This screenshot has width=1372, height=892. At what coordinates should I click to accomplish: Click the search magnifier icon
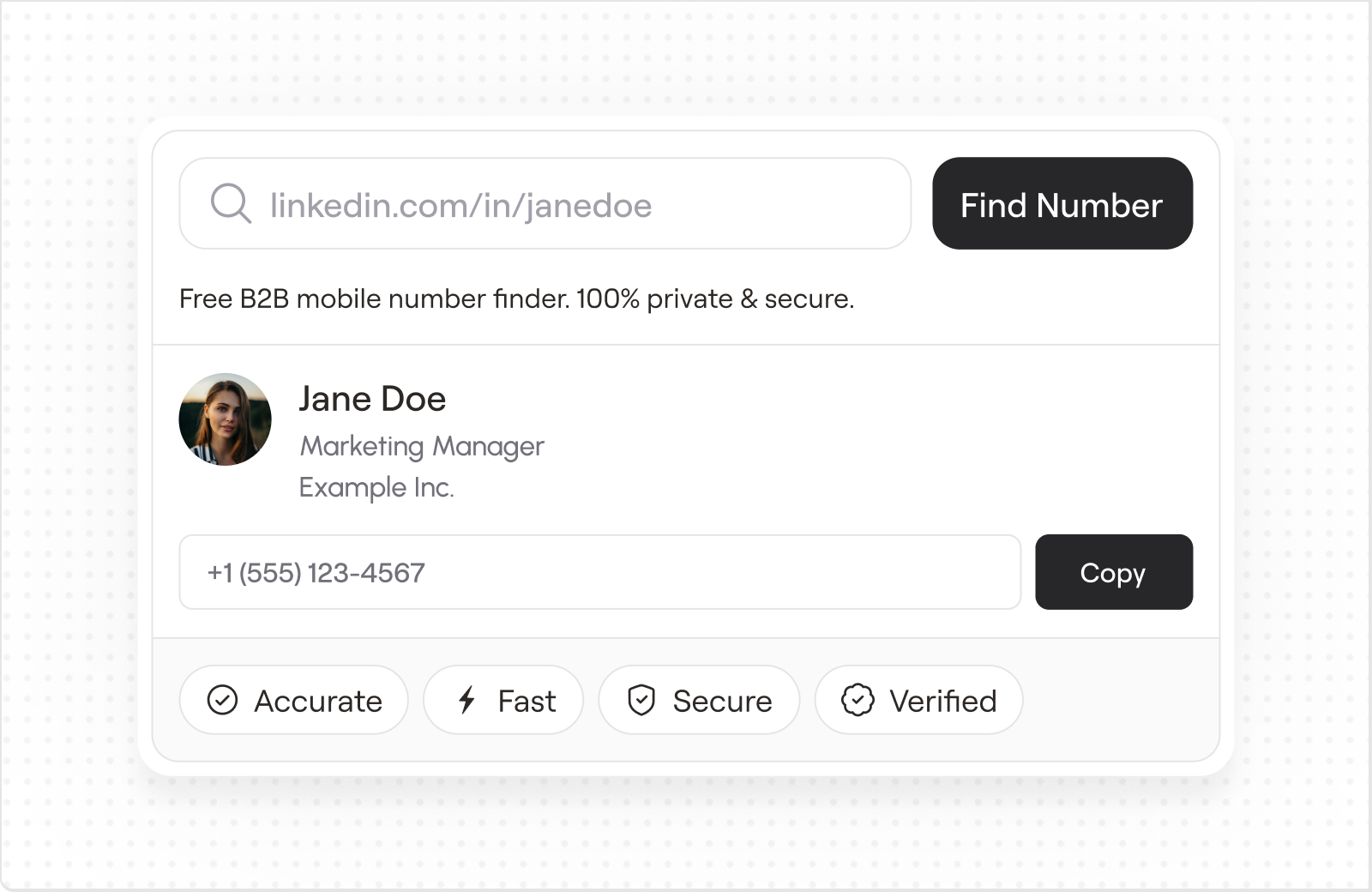click(231, 204)
